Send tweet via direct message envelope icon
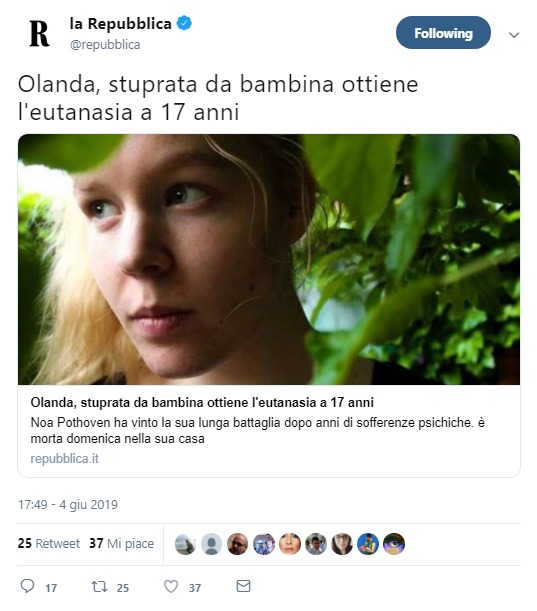The width and height of the screenshot is (537, 611). pos(244,586)
